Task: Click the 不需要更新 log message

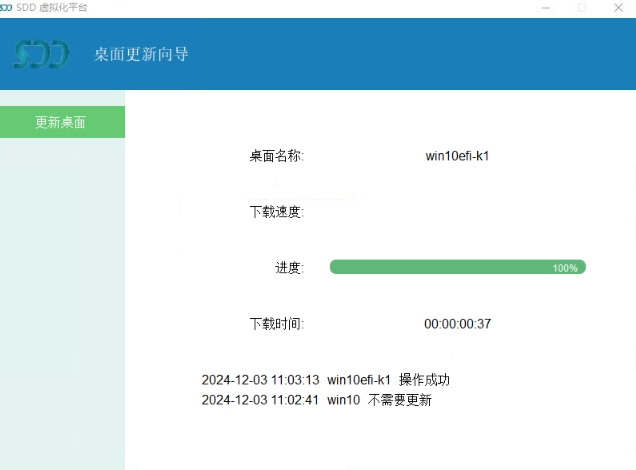Action: click(x=399, y=400)
